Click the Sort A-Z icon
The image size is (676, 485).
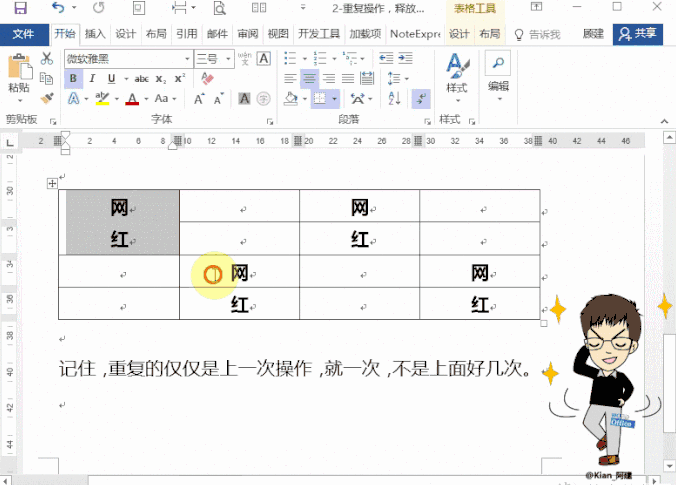click(x=394, y=99)
